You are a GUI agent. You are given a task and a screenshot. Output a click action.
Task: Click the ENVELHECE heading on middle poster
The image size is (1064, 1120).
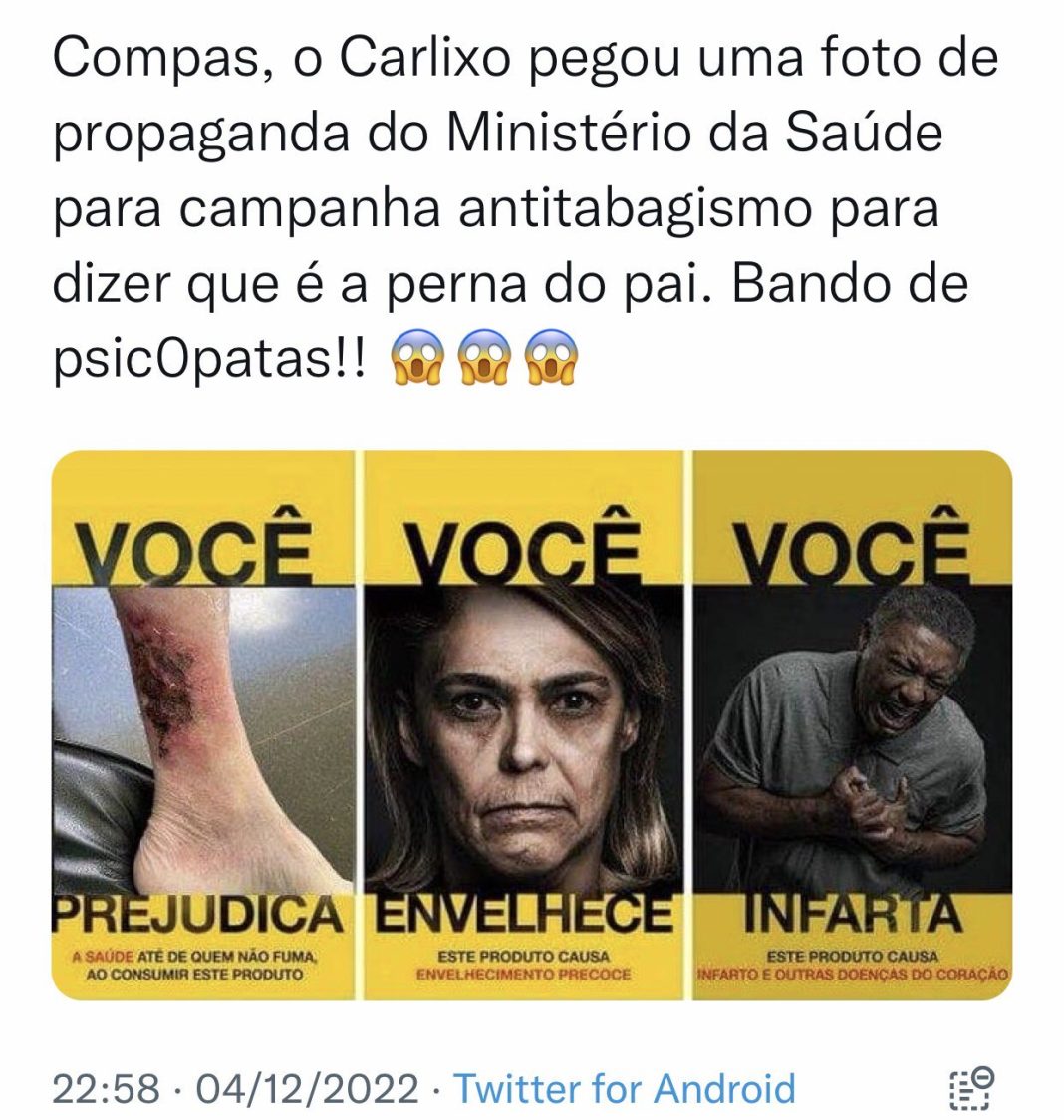[x=523, y=915]
